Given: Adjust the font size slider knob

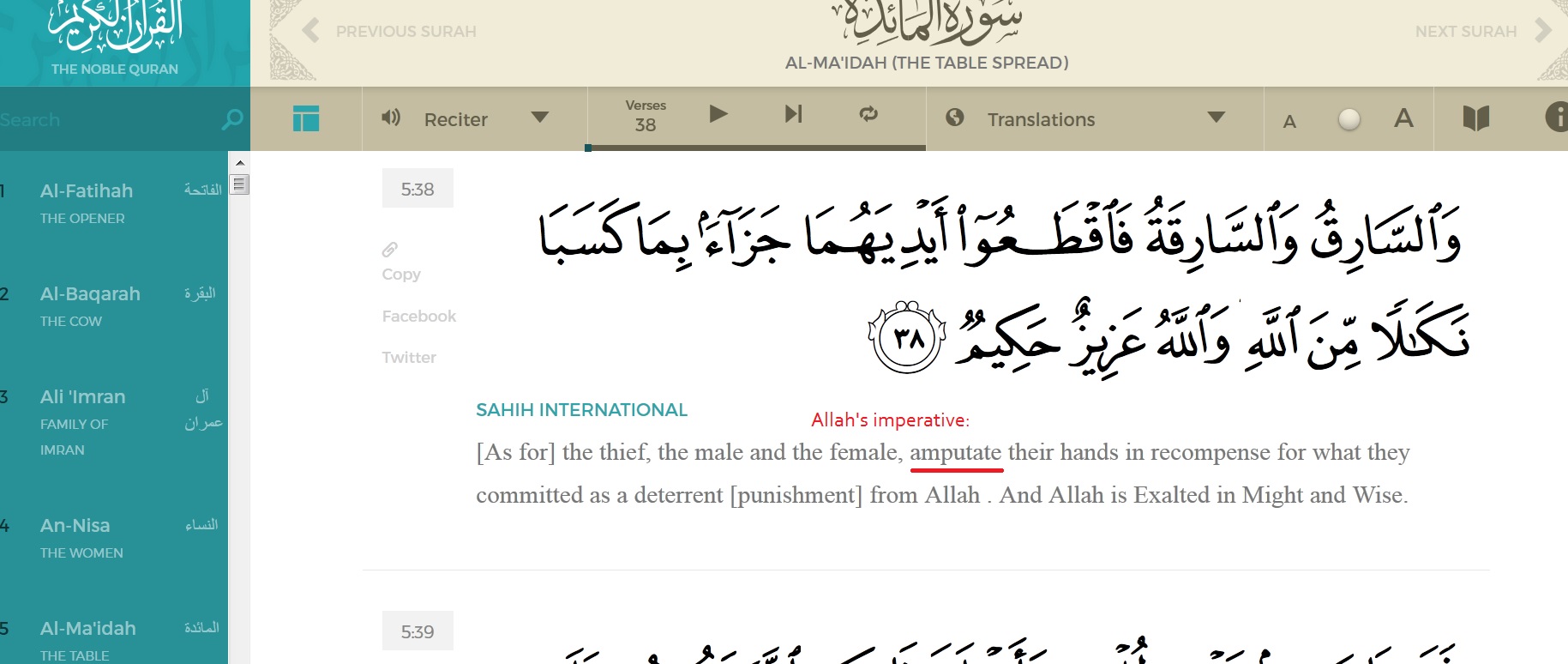Looking at the screenshot, I should point(1349,118).
